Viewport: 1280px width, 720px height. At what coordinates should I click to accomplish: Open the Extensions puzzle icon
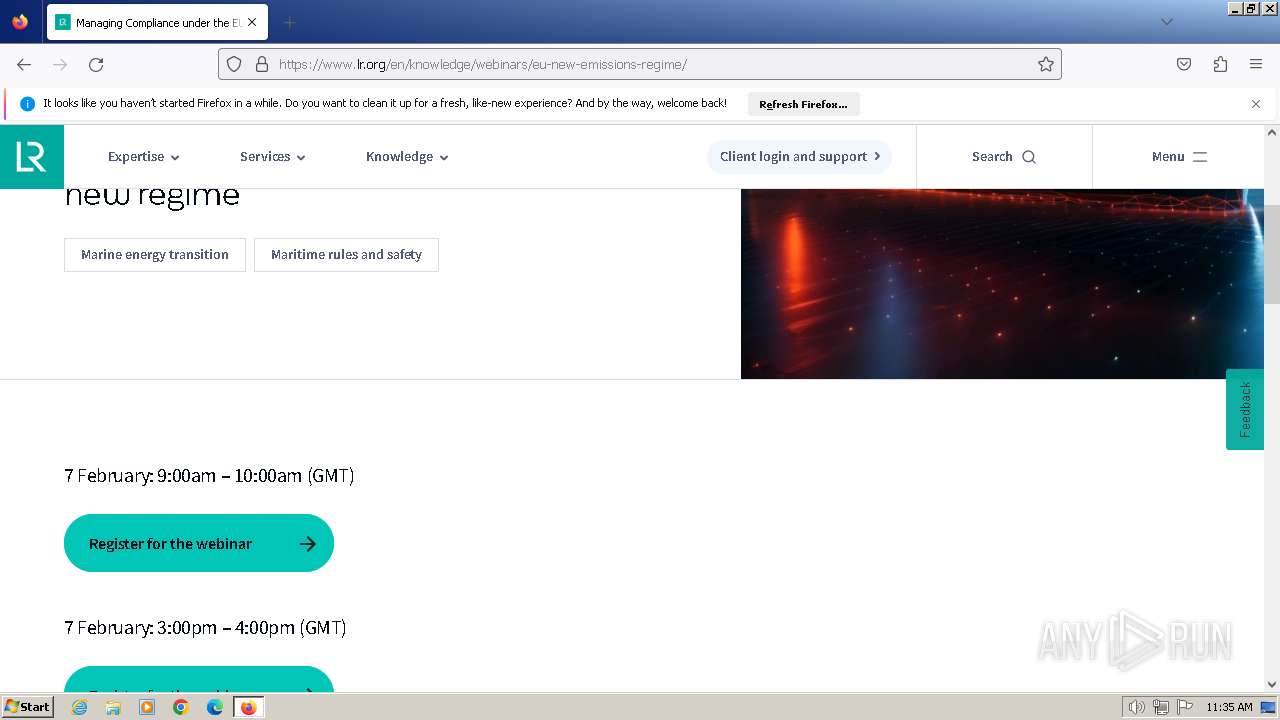[x=1220, y=64]
